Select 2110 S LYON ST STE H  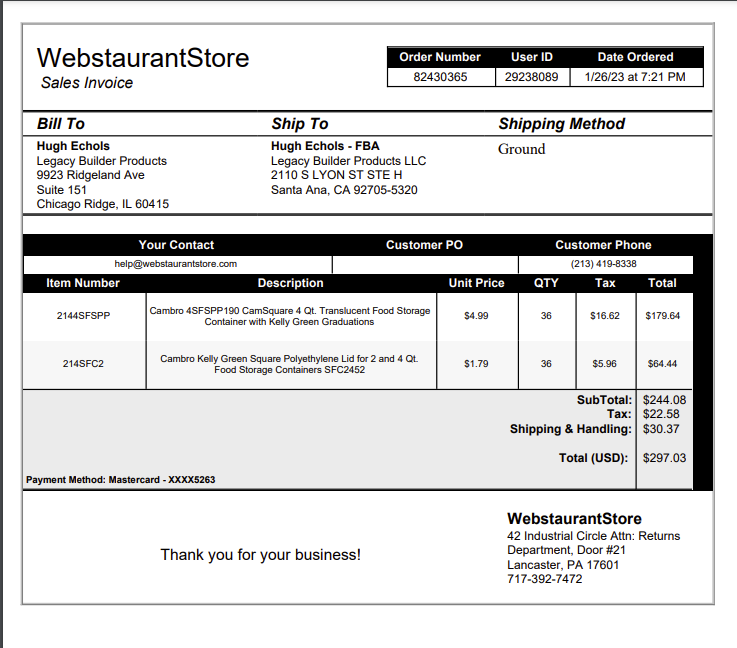click(336, 175)
